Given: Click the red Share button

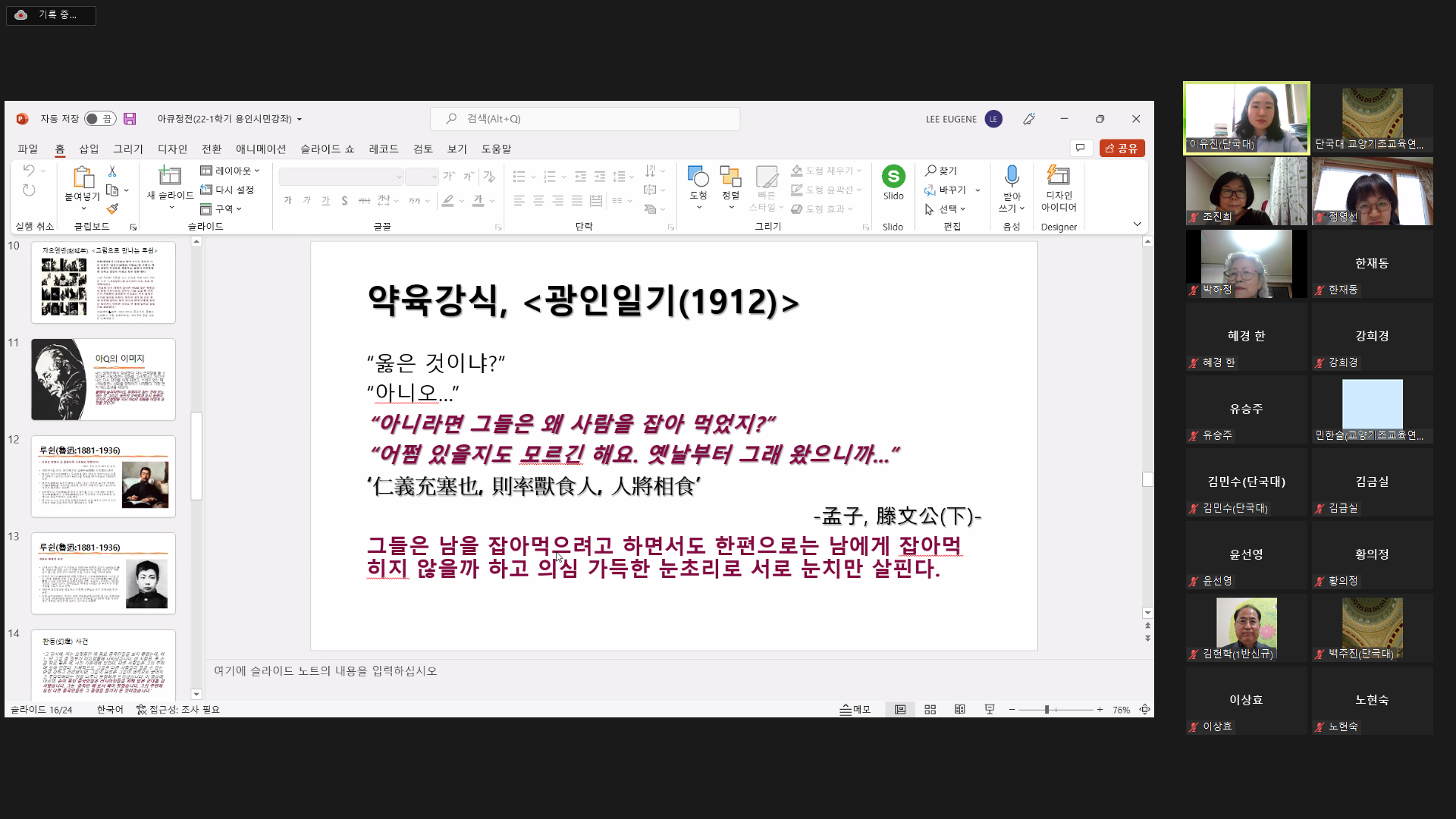Looking at the screenshot, I should (x=1122, y=149).
